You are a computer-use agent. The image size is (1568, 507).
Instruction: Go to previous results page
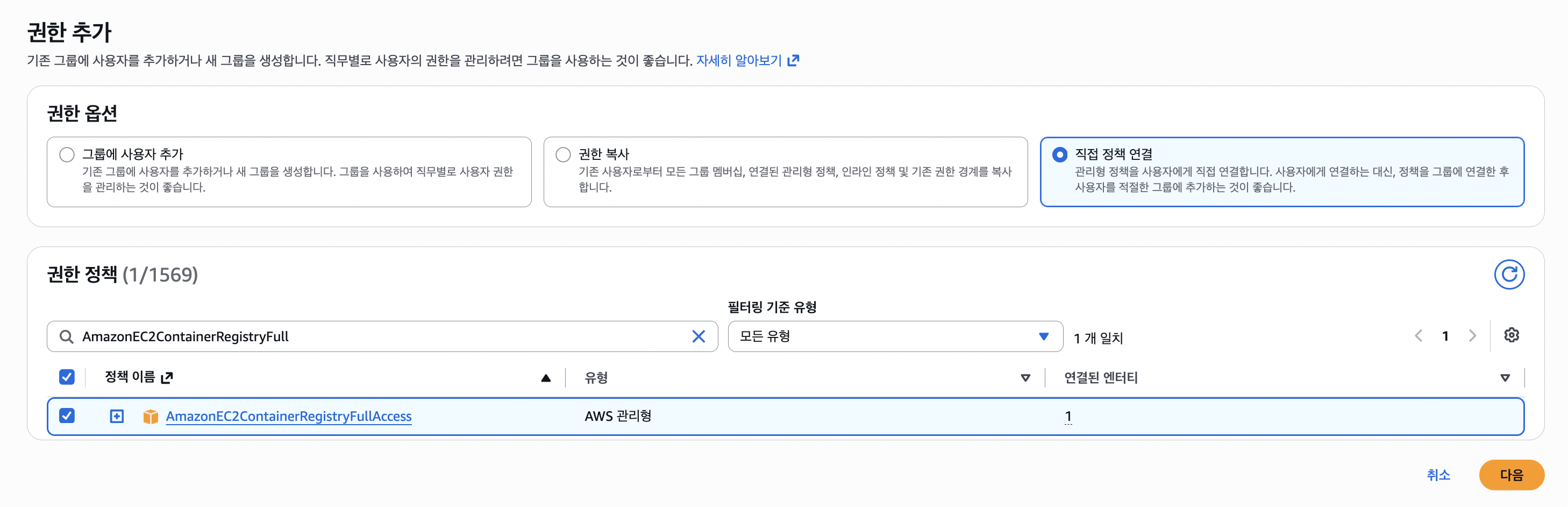coord(1419,336)
